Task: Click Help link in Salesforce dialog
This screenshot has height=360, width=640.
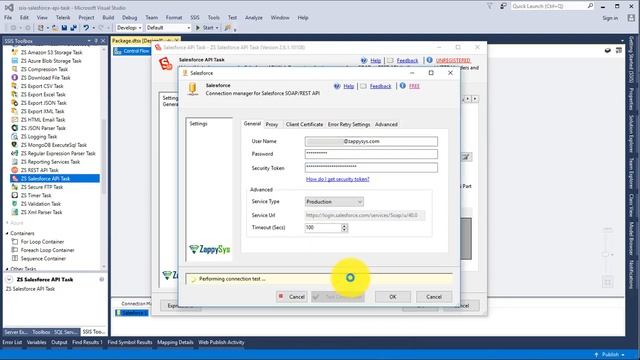Action: 349,86
